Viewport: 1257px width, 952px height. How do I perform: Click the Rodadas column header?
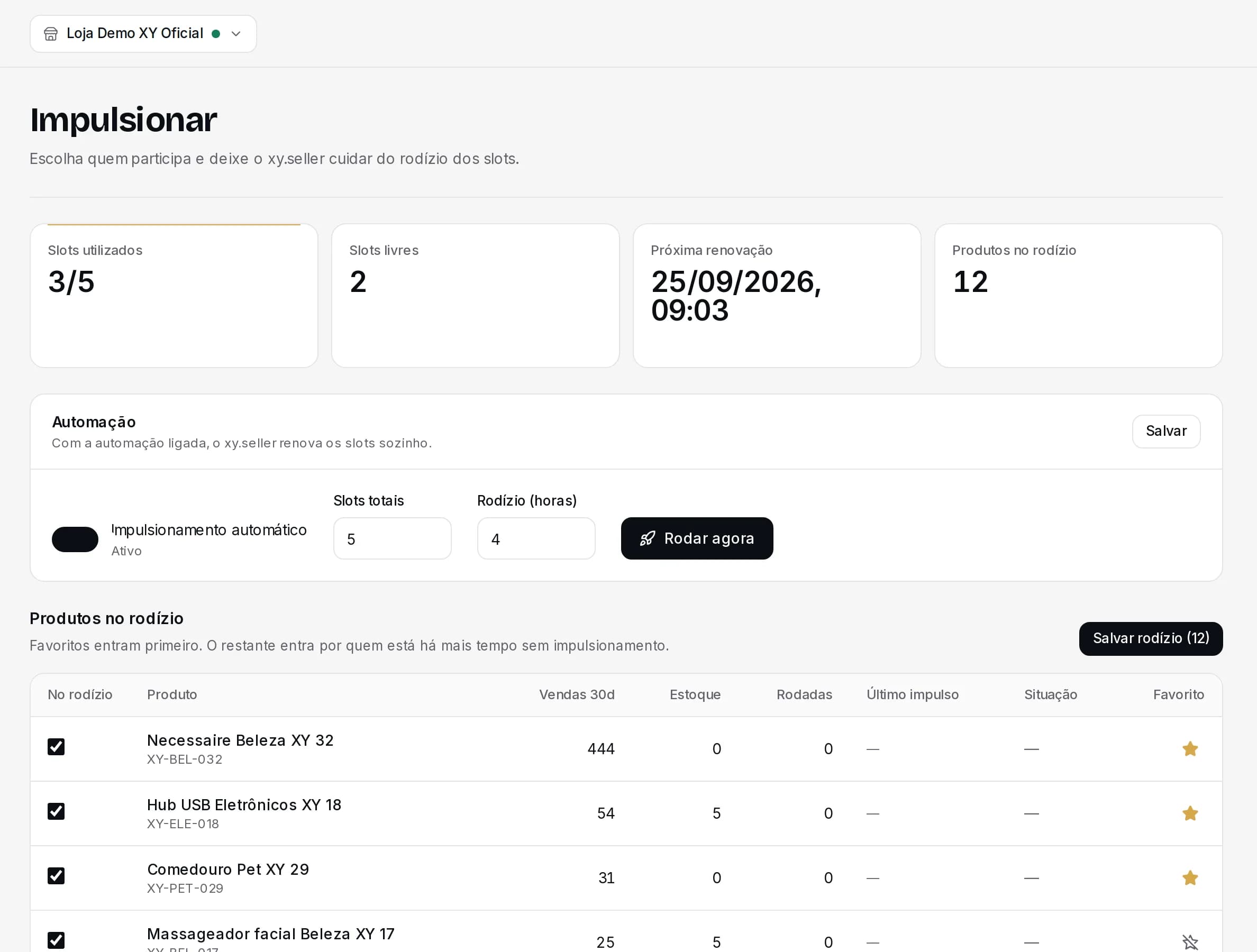pyautogui.click(x=804, y=694)
